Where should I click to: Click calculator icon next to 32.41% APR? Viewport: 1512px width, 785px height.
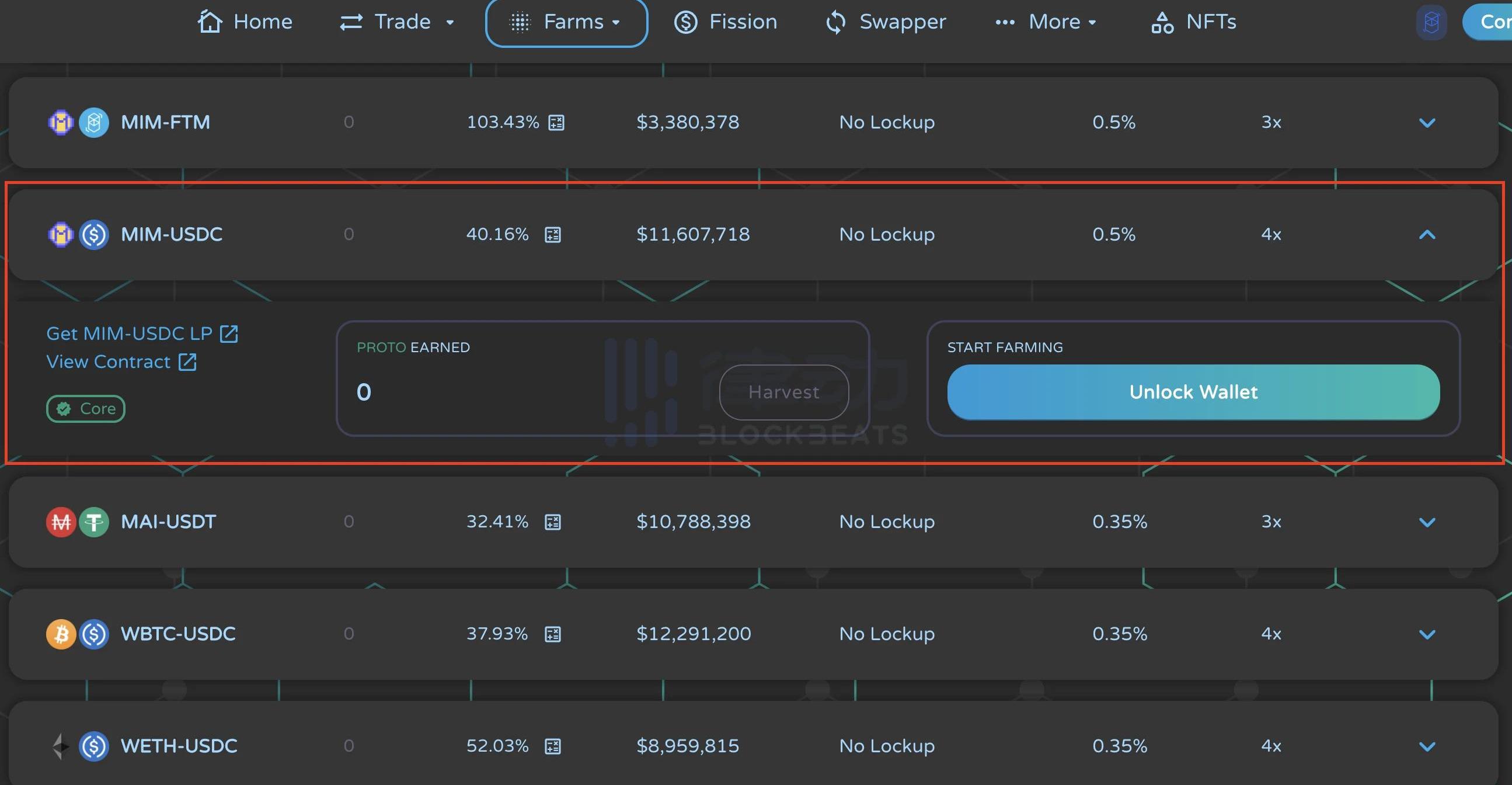pos(552,522)
